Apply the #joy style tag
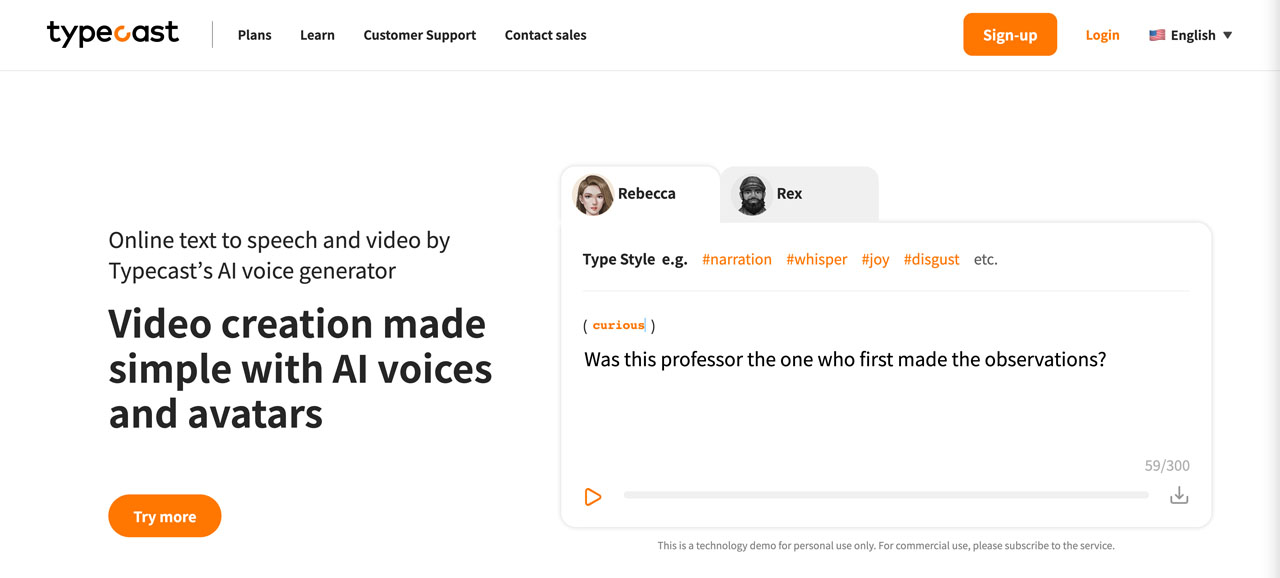This screenshot has height=578, width=1280. tap(875, 259)
